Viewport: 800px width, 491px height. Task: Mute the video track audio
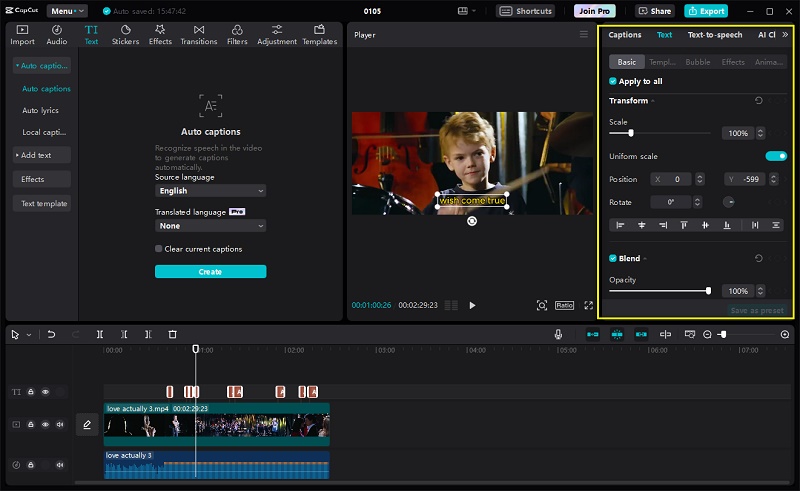(60, 424)
